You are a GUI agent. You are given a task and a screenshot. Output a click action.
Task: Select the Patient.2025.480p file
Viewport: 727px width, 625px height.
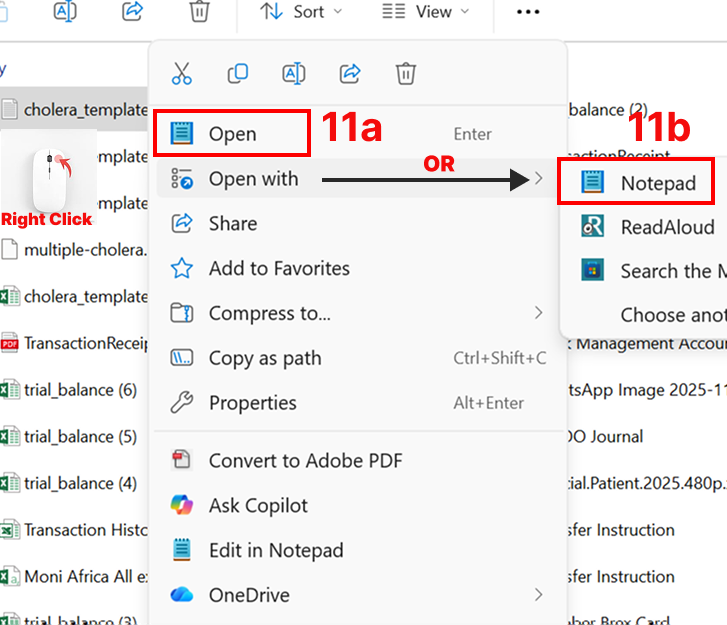point(647,483)
